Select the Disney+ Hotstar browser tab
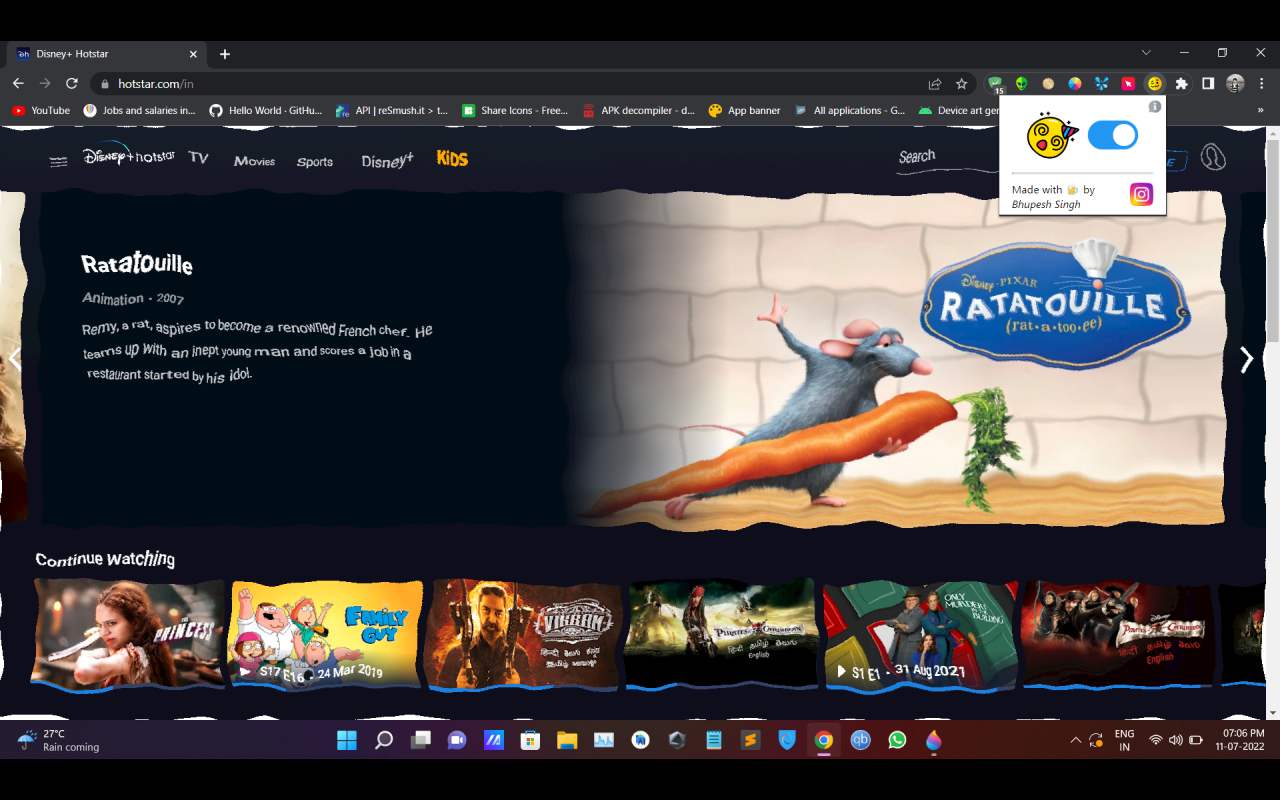Viewport: 1280px width, 800px height. tap(108, 54)
